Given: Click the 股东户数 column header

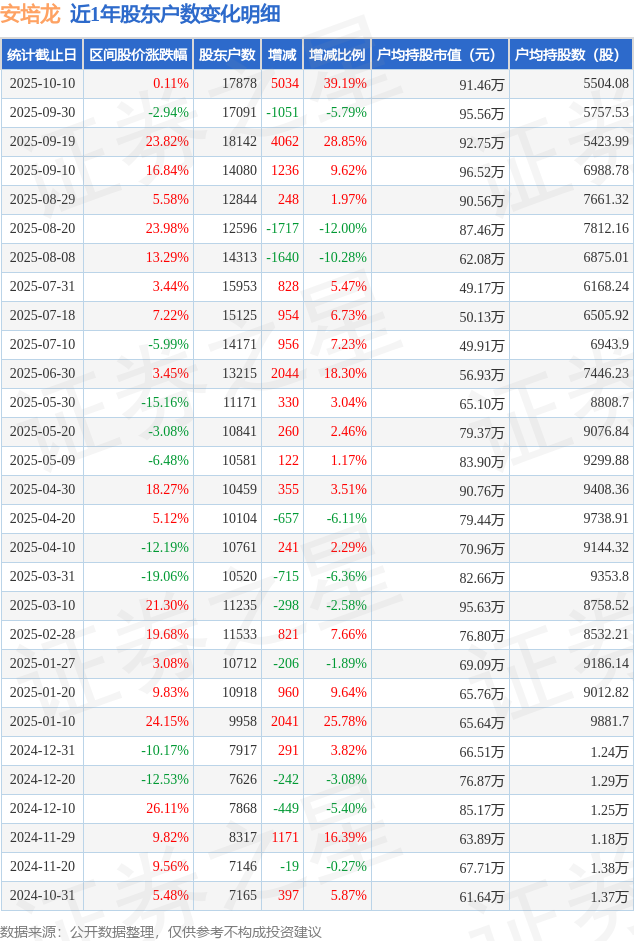Looking at the screenshot, I should 226,55.
